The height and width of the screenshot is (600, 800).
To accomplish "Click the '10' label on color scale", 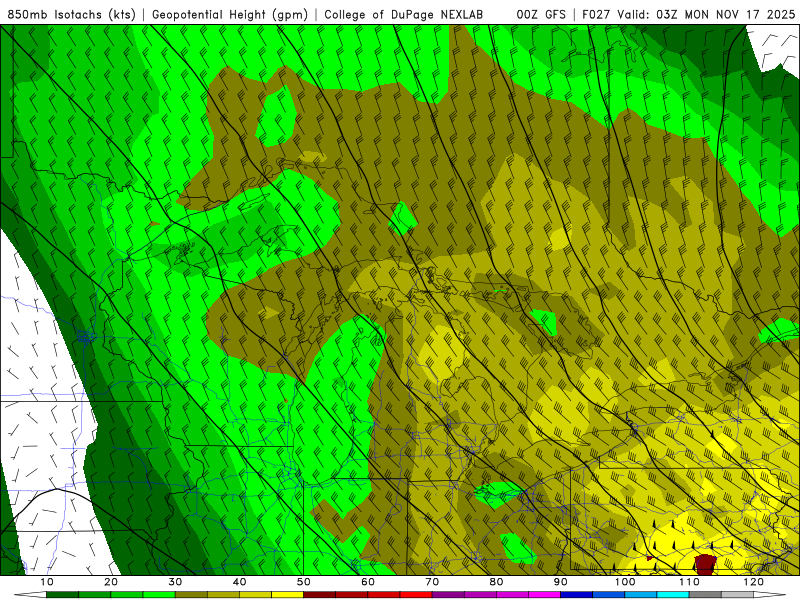I will tap(46, 582).
